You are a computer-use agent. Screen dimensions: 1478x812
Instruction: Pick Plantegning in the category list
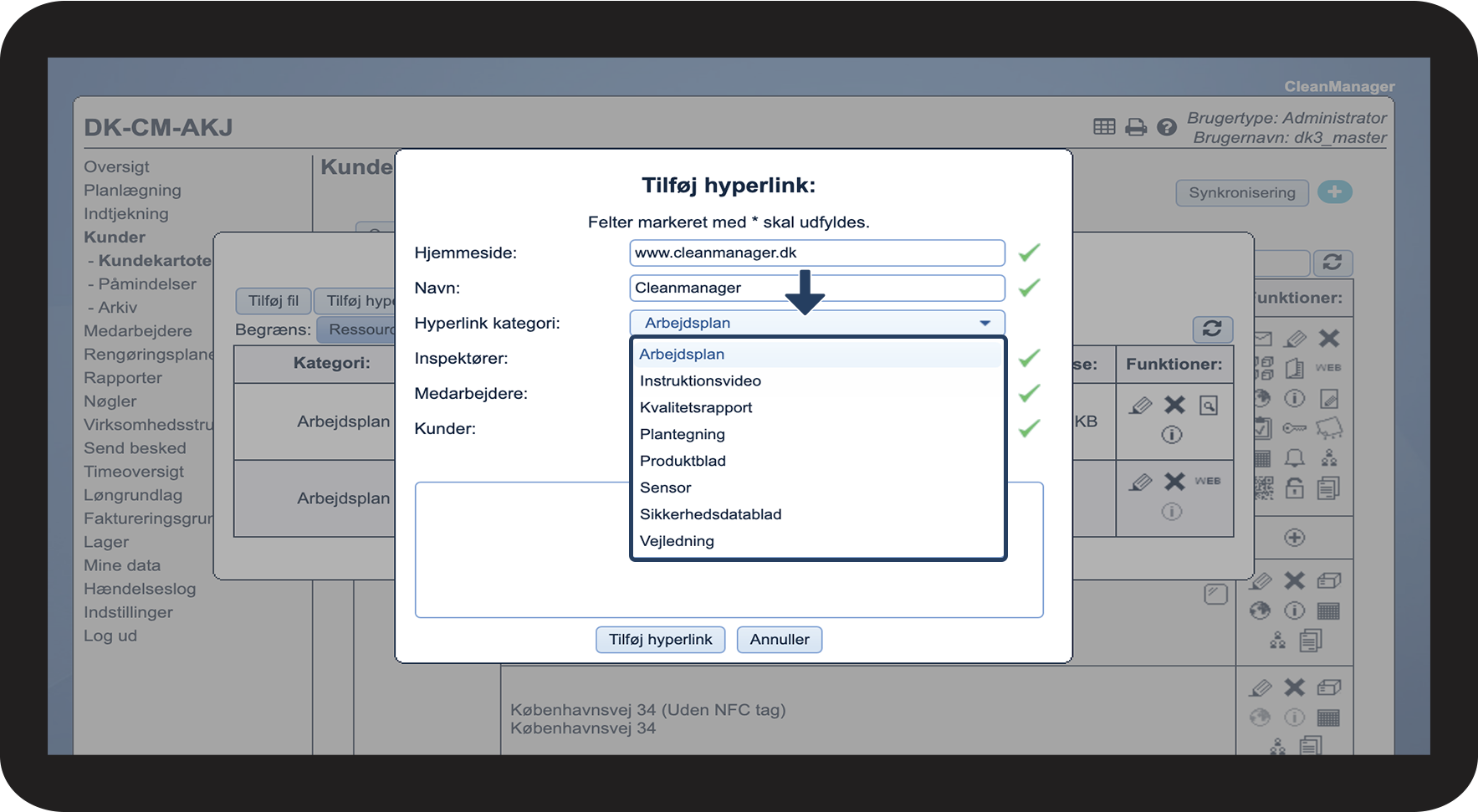pyautogui.click(x=817, y=434)
